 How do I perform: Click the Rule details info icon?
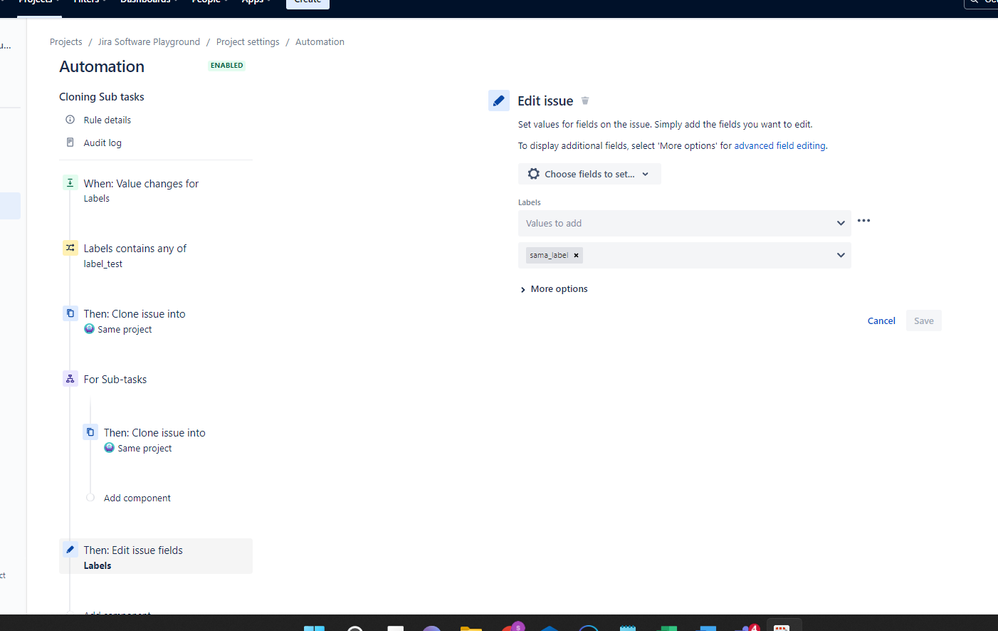[70, 120]
